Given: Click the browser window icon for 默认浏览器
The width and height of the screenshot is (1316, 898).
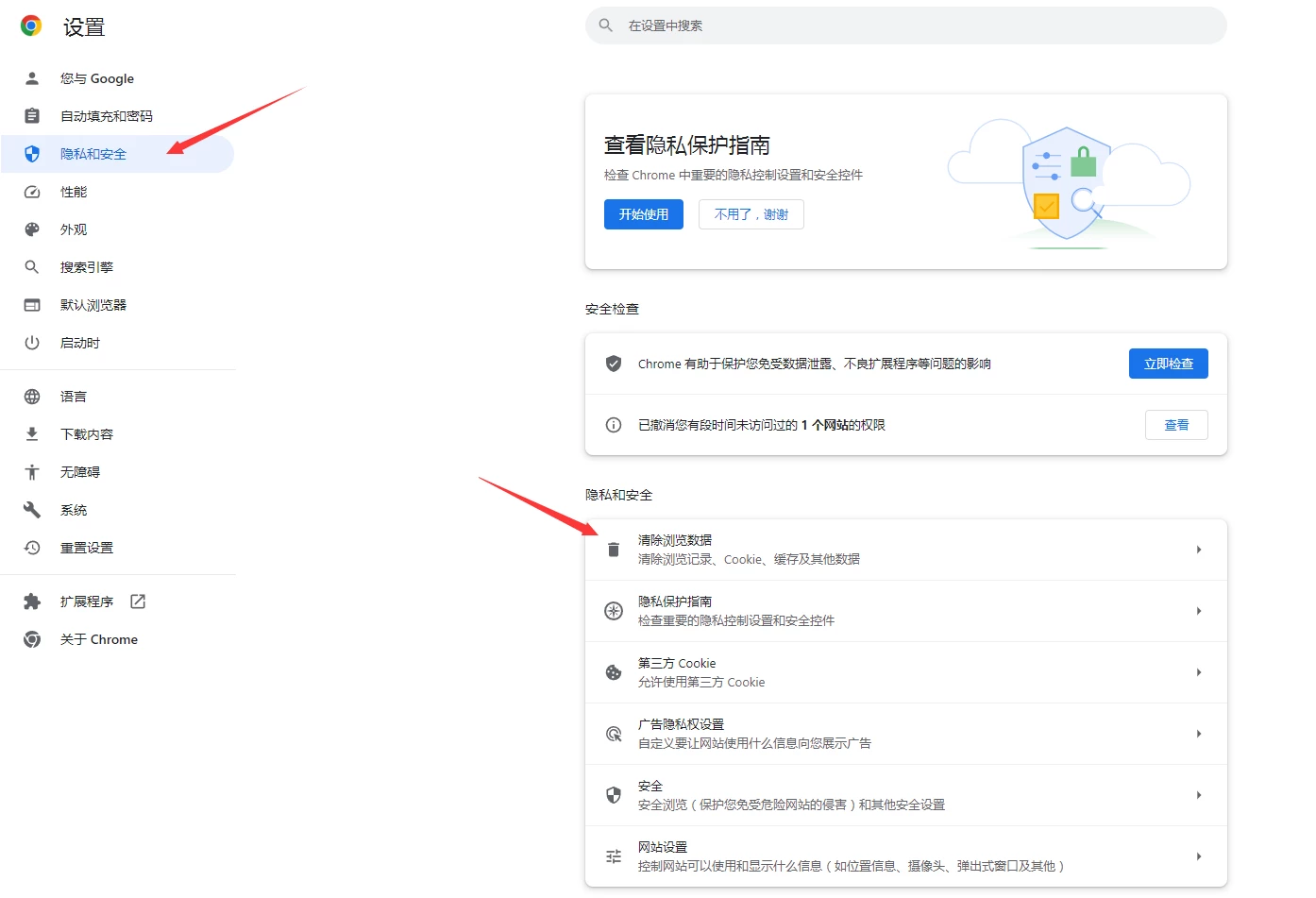Looking at the screenshot, I should point(32,305).
